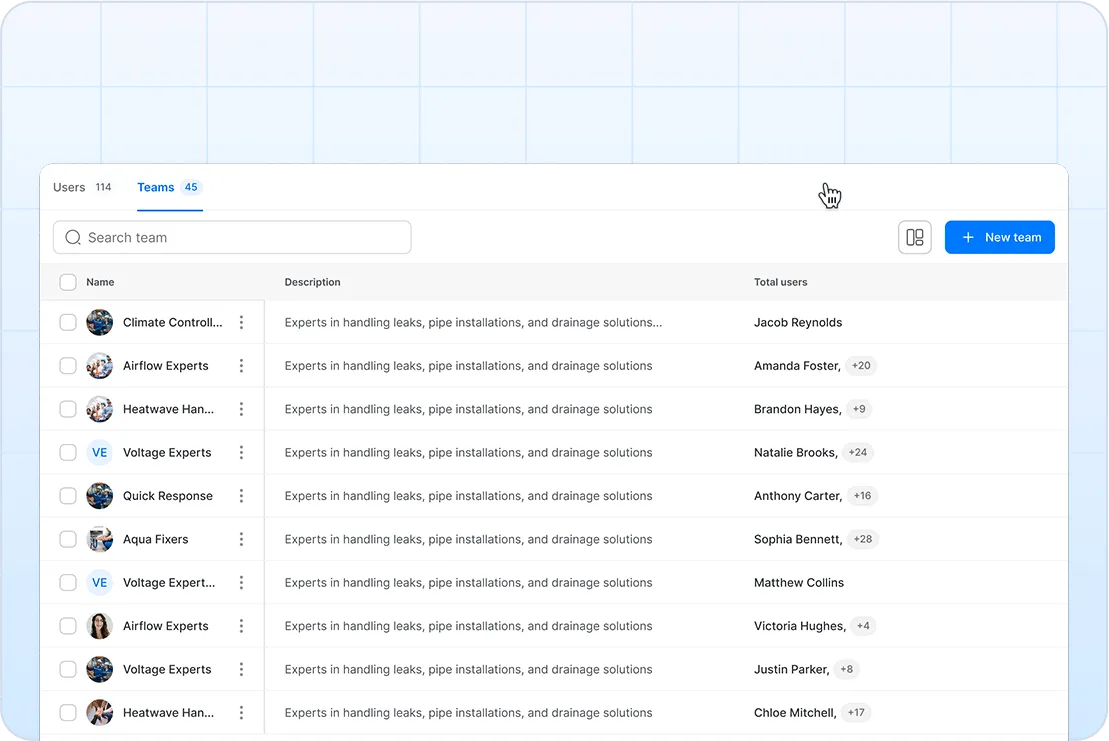The image size is (1109, 741).
Task: Switch layout using the view toggle icon
Action: (x=915, y=238)
